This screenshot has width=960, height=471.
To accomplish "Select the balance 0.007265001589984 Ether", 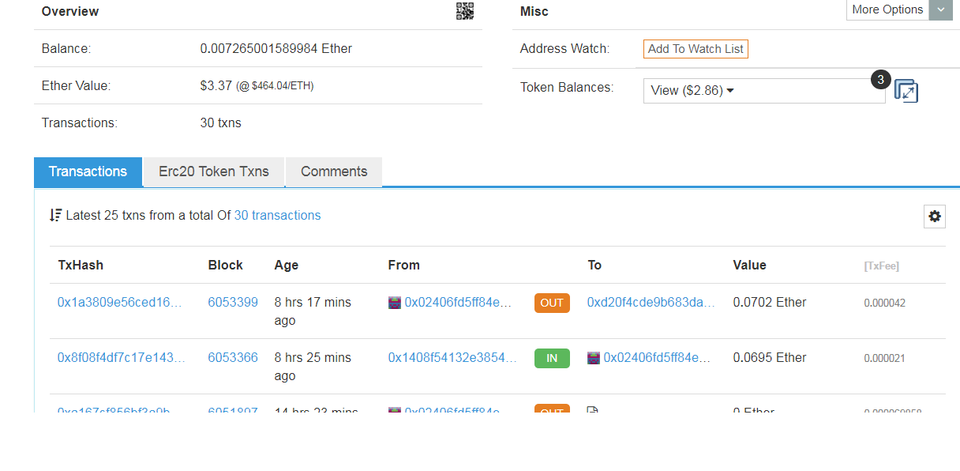I will point(276,48).
